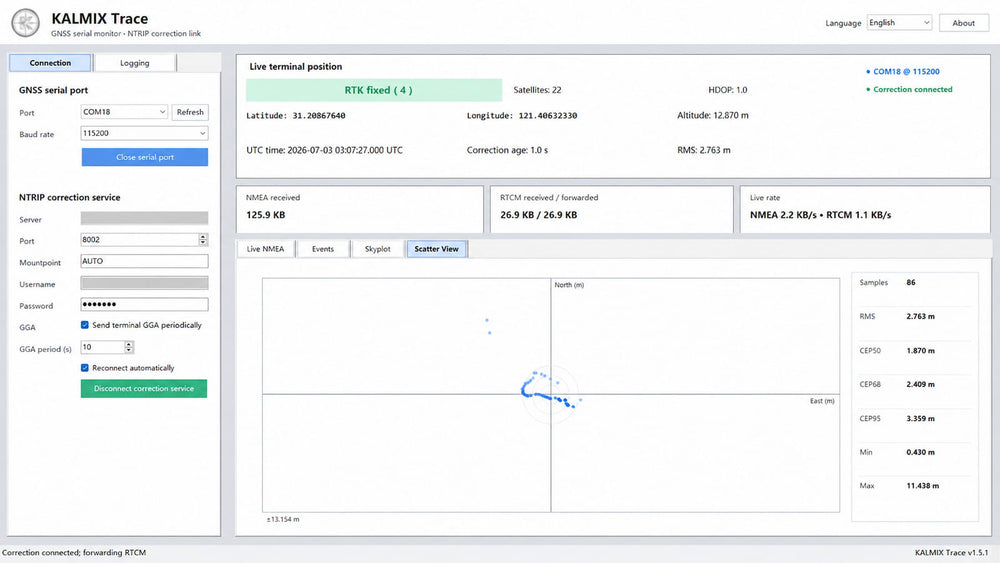Click the Mountpoint AUTO field

145,261
